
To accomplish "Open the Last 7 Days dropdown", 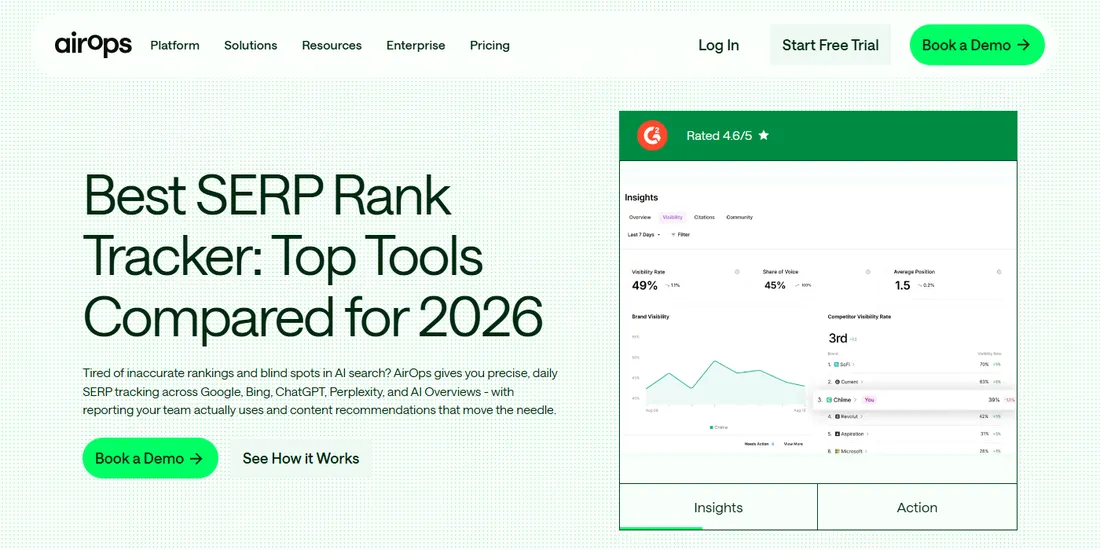I will pyautogui.click(x=644, y=235).
